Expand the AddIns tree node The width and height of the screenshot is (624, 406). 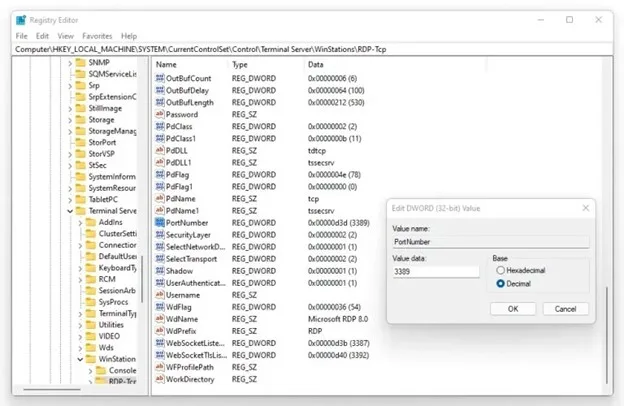[x=80, y=223]
